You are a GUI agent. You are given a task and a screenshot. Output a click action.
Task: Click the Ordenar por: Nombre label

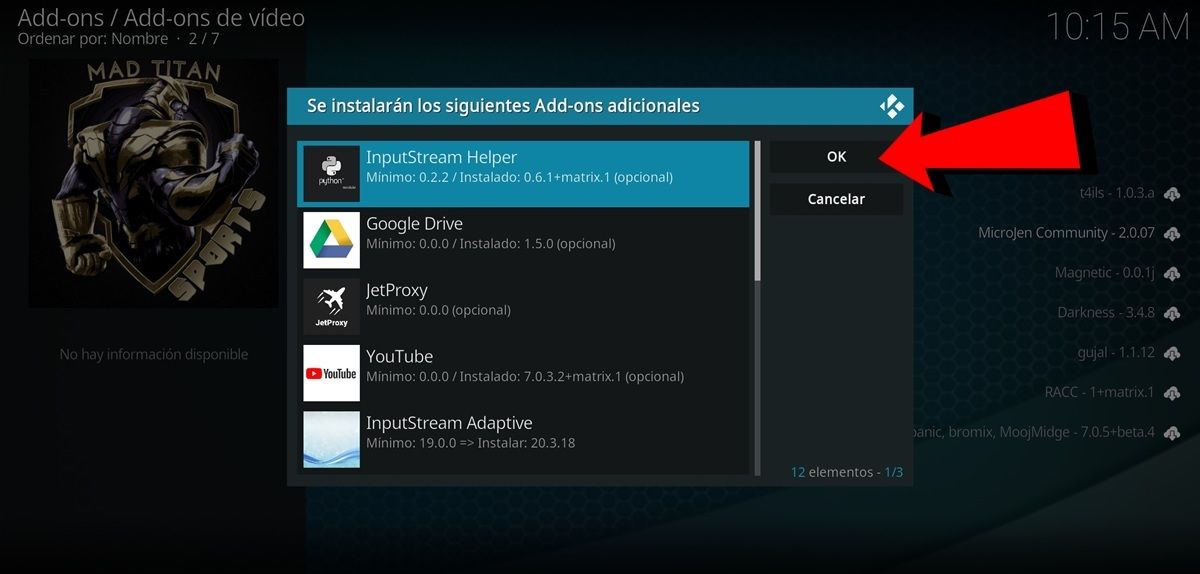tap(93, 39)
